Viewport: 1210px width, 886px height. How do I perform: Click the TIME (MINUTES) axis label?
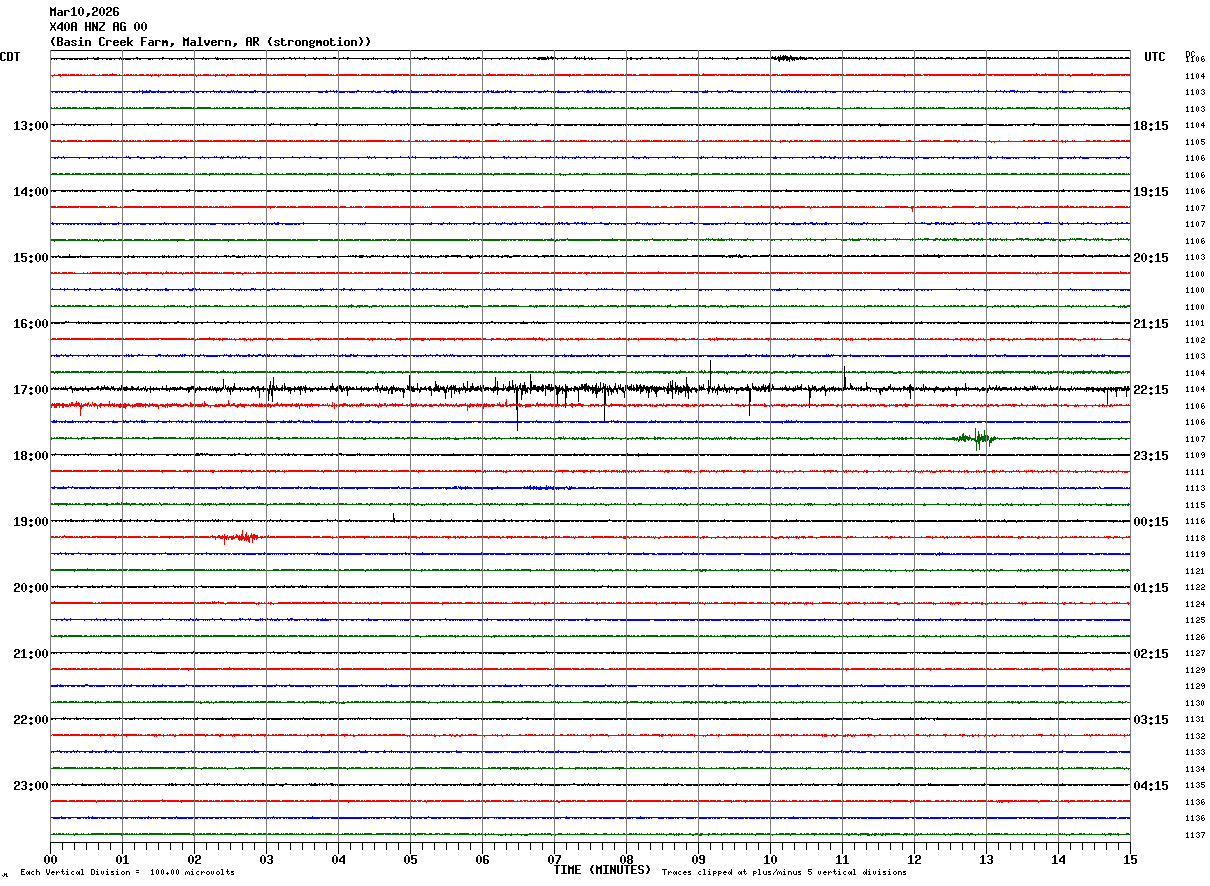602,870
